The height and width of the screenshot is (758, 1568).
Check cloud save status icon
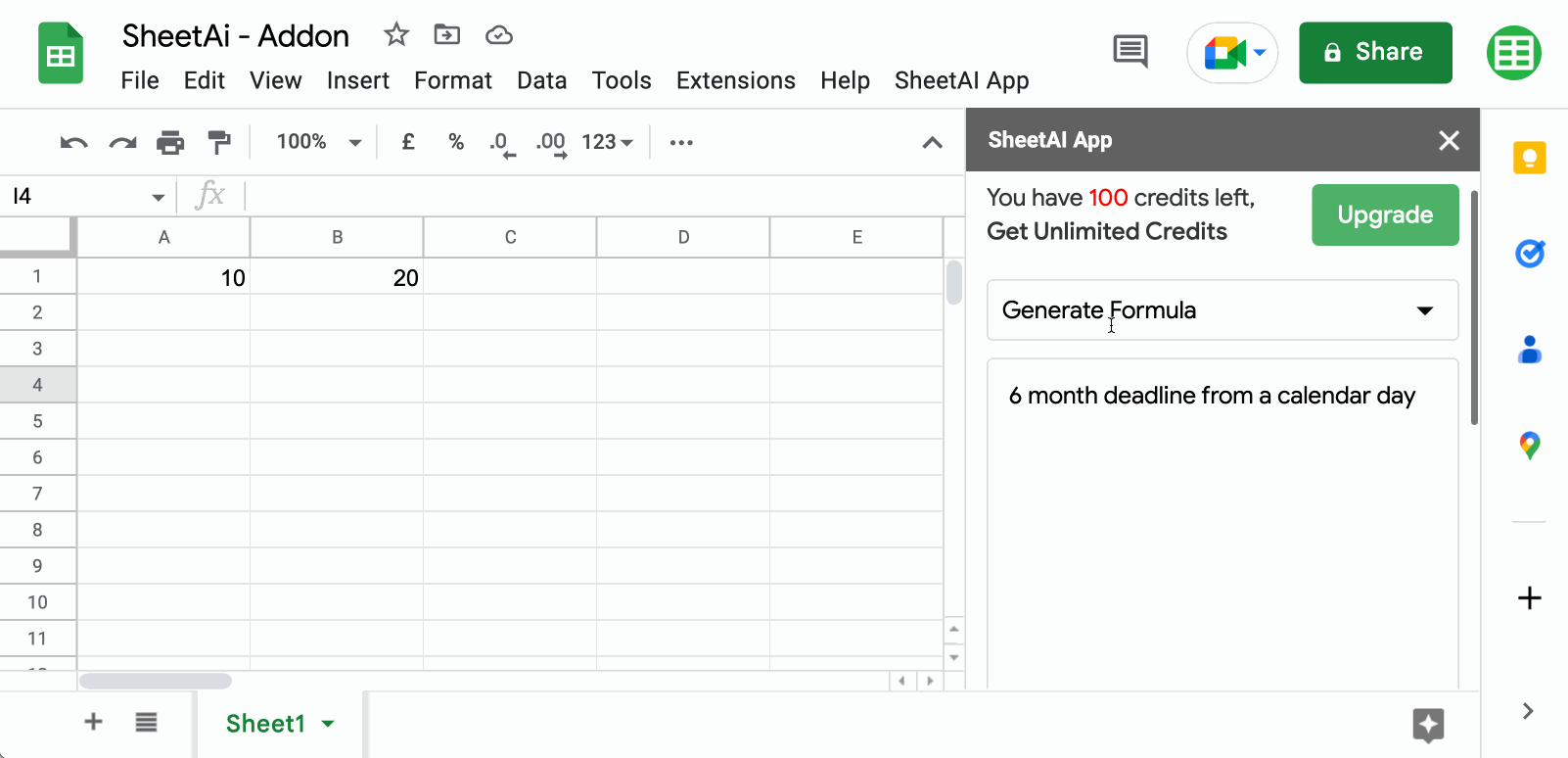499,35
